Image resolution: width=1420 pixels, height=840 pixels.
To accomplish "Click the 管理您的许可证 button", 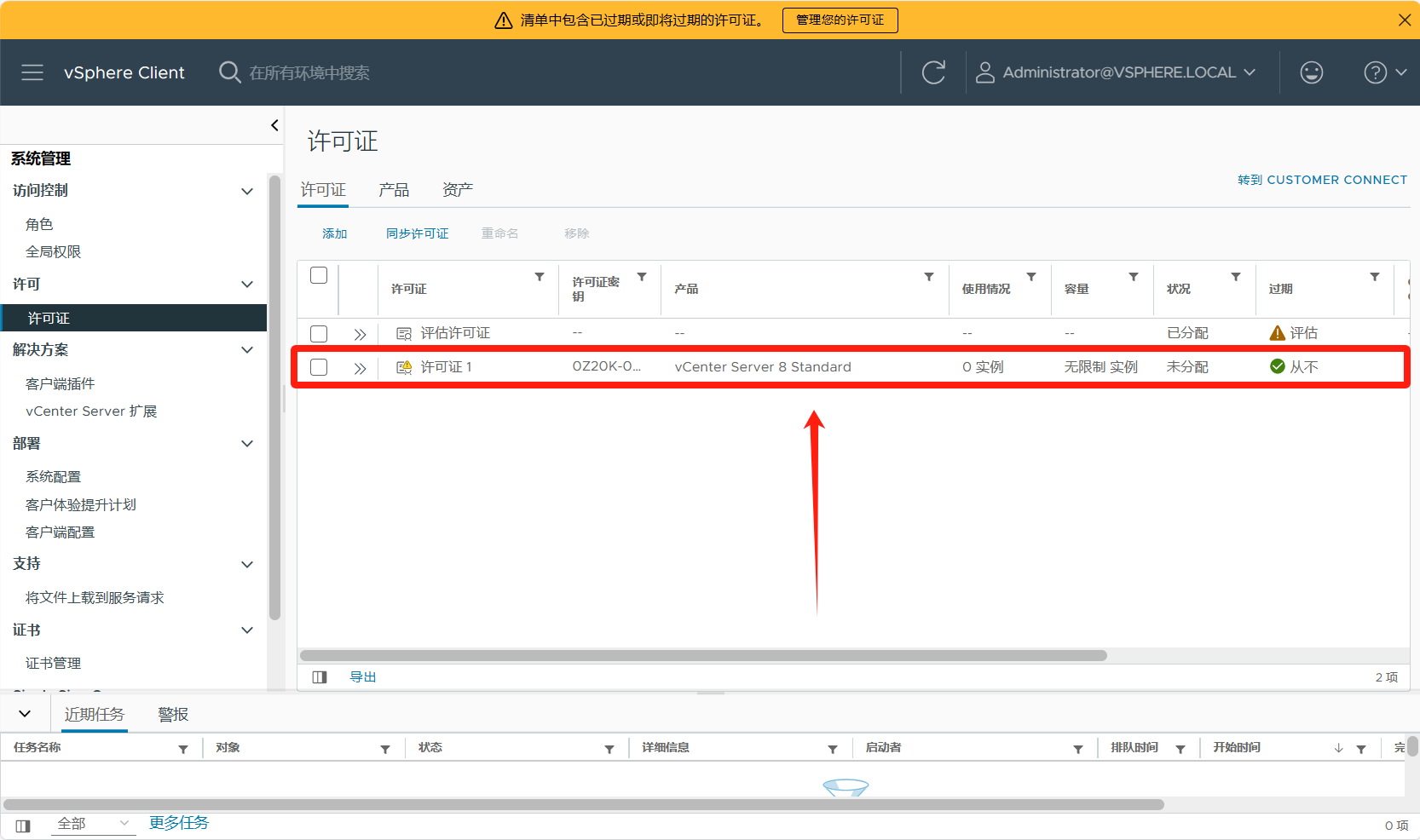I will tap(840, 20).
